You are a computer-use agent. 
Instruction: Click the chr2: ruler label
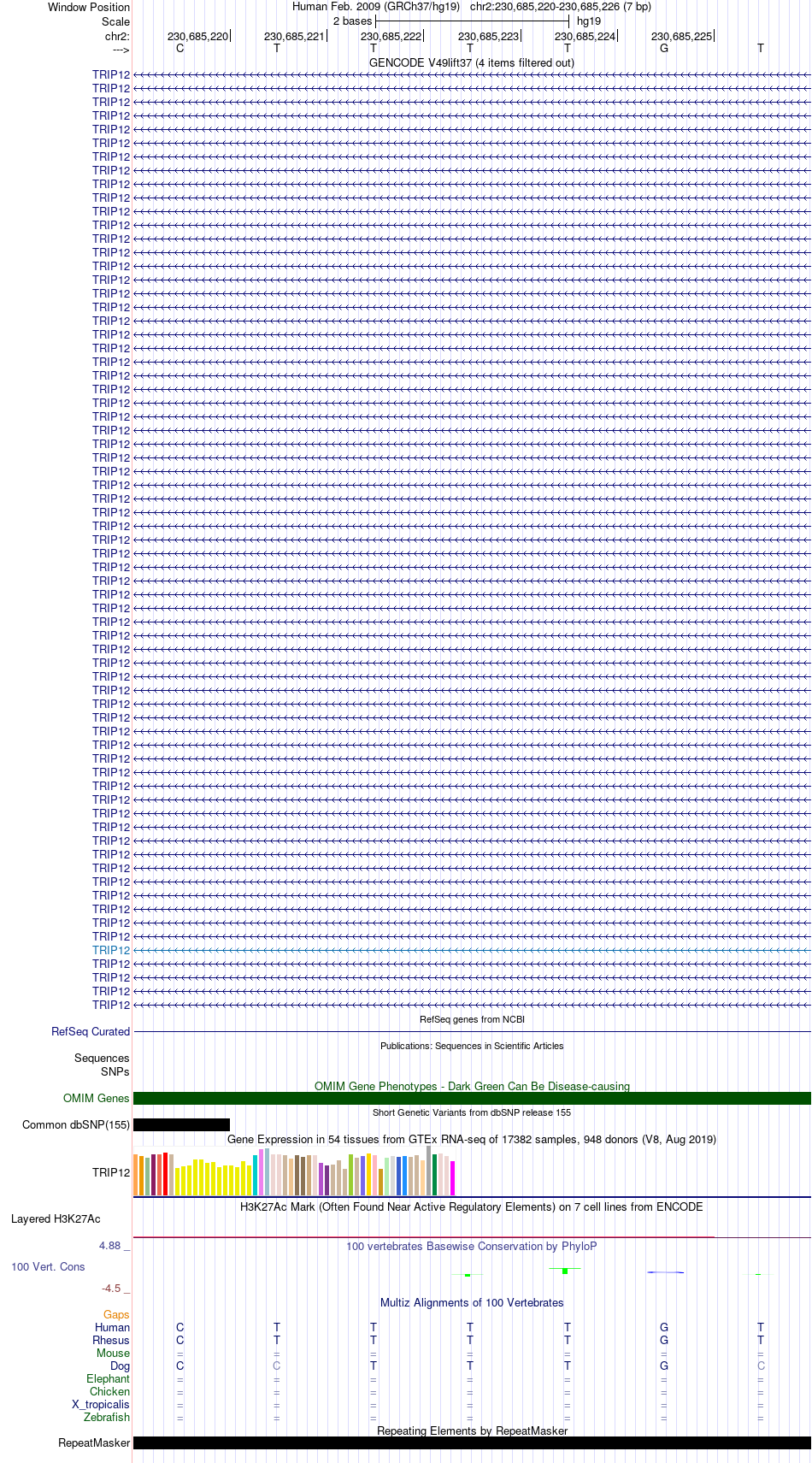click(117, 37)
